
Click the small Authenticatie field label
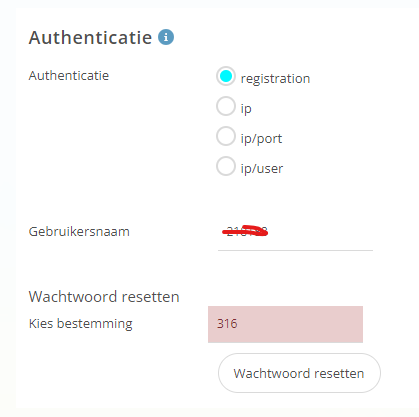[x=69, y=76]
